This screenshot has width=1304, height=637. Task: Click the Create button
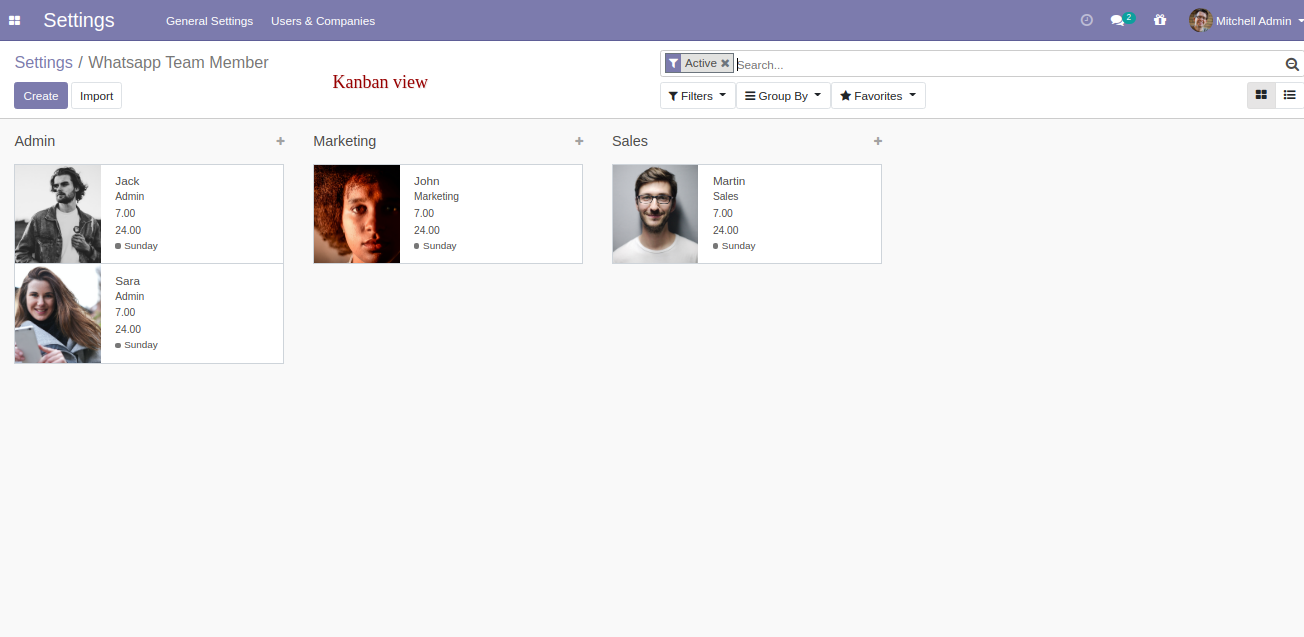(x=41, y=96)
